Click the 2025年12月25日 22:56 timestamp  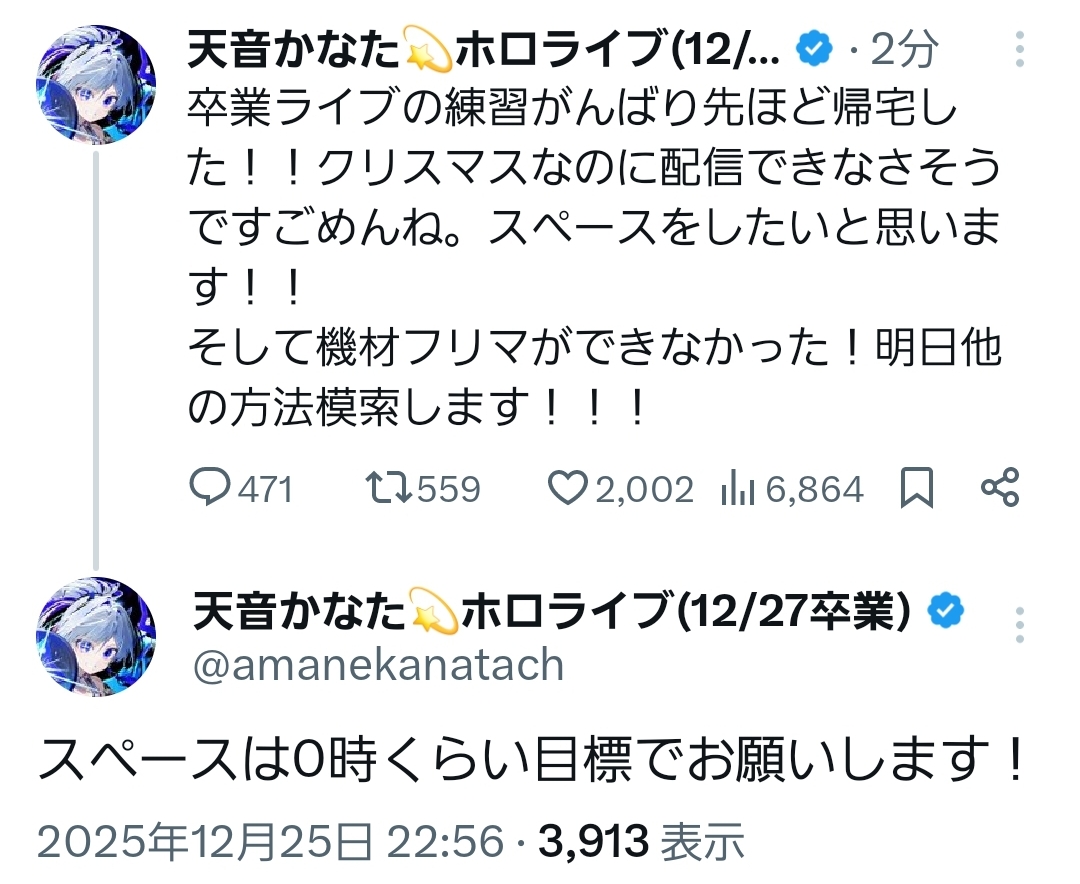(x=270, y=843)
